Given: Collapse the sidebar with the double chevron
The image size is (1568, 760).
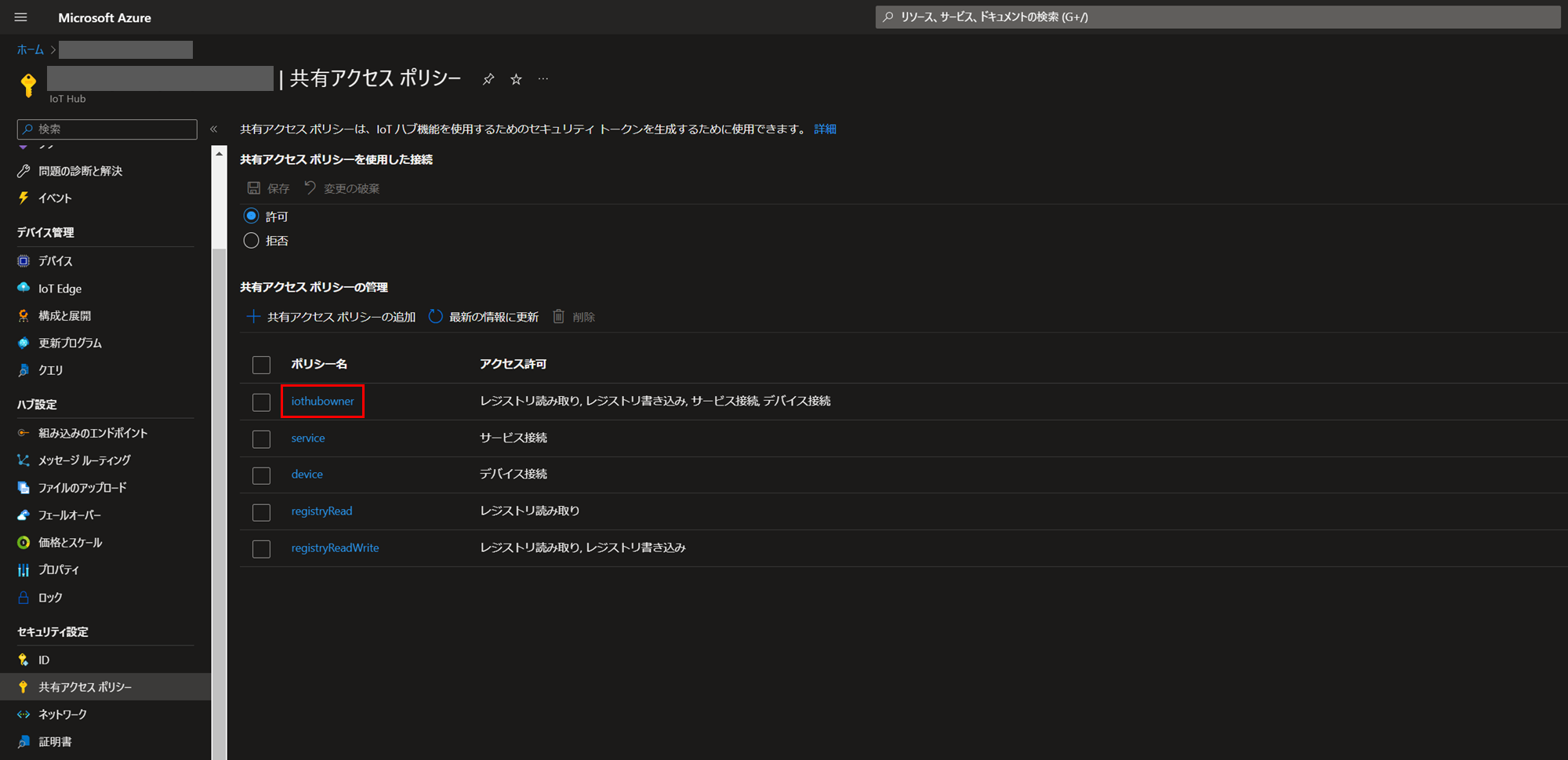Looking at the screenshot, I should (214, 129).
